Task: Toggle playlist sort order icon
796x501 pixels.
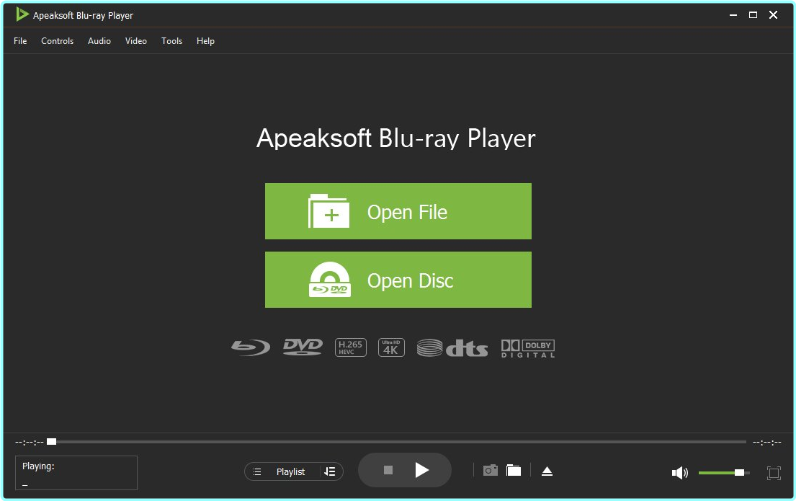Action: pyautogui.click(x=329, y=472)
